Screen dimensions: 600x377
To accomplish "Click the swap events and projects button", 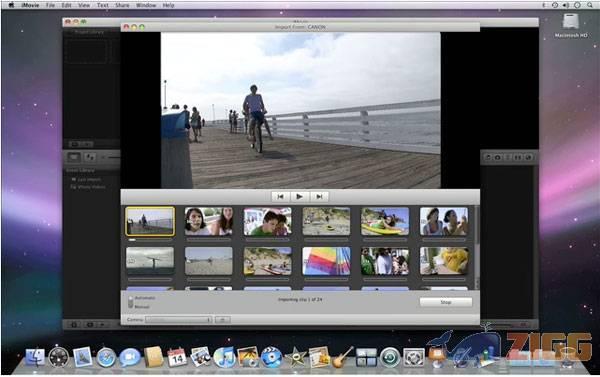I will [90, 157].
